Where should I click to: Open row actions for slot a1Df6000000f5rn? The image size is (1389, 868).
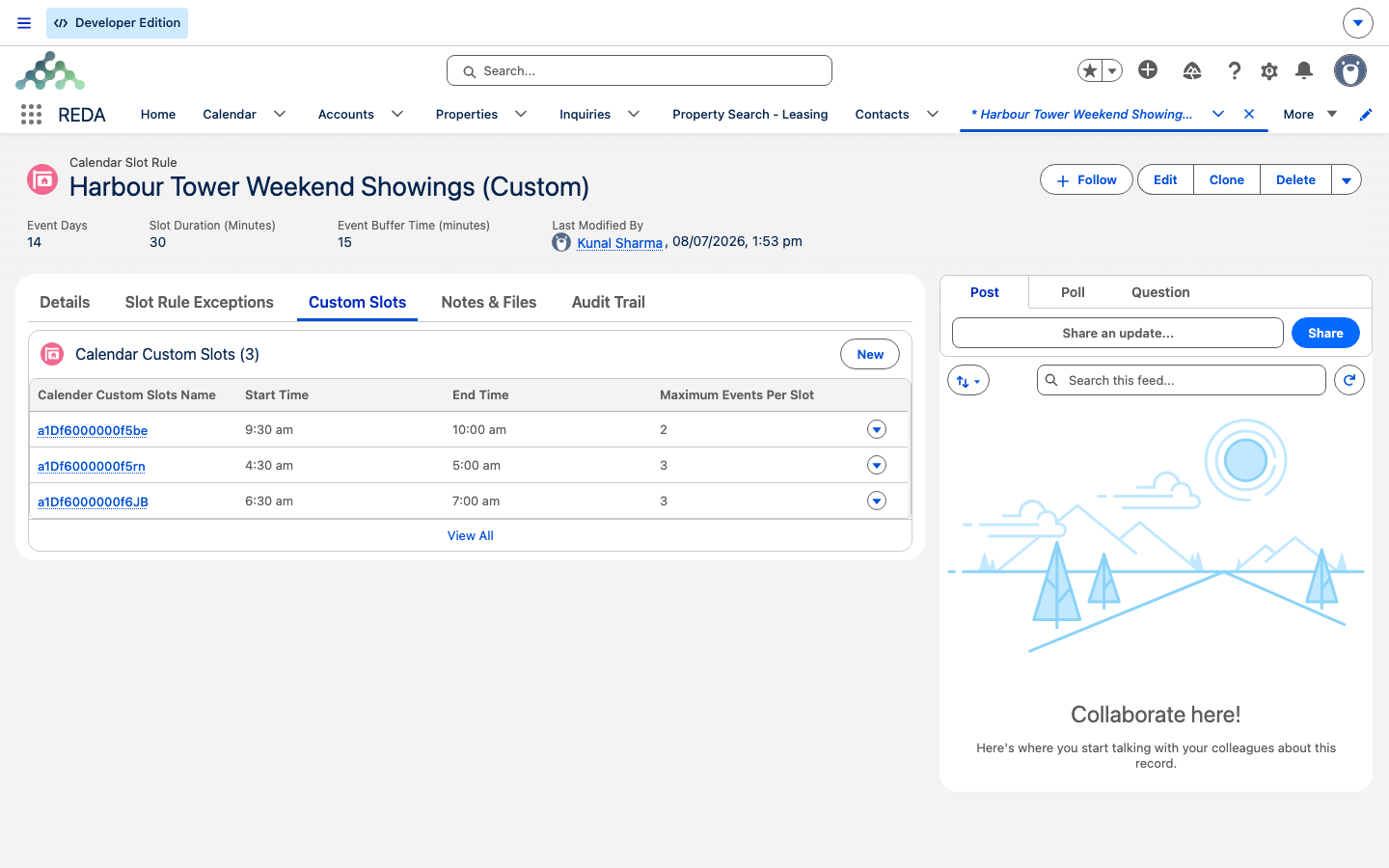[x=877, y=465]
